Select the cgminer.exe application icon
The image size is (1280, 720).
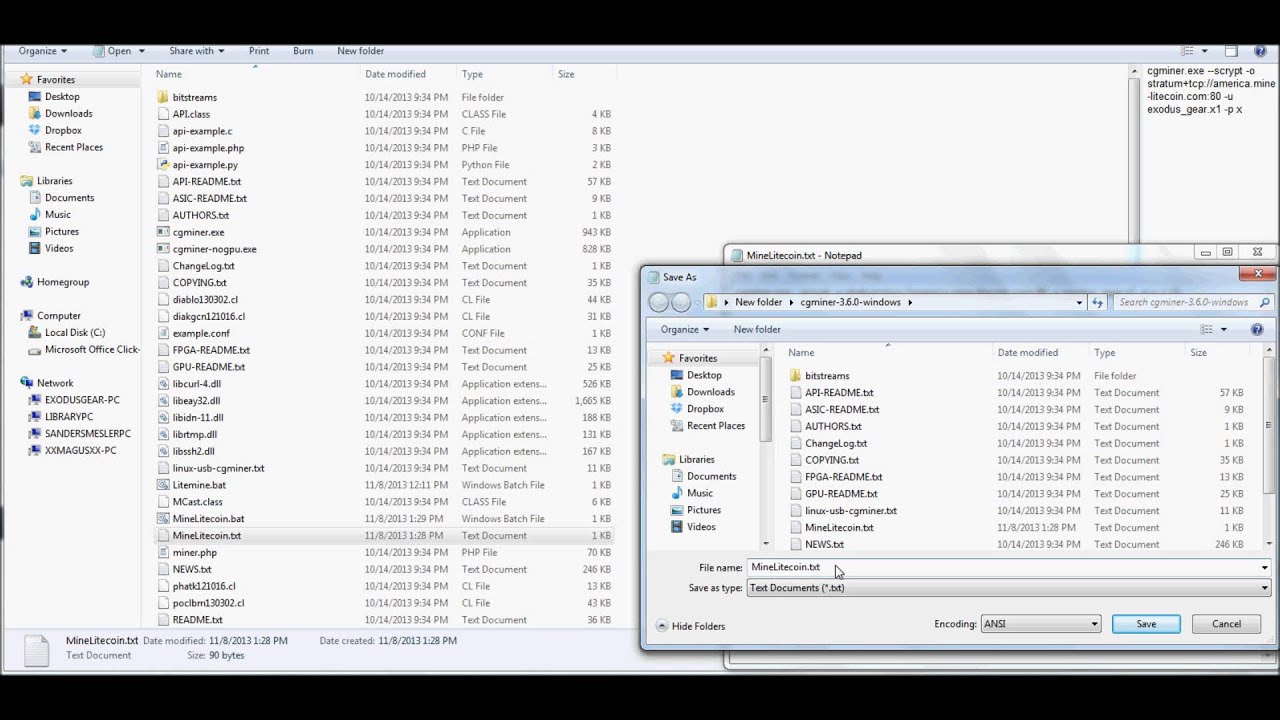click(163, 232)
